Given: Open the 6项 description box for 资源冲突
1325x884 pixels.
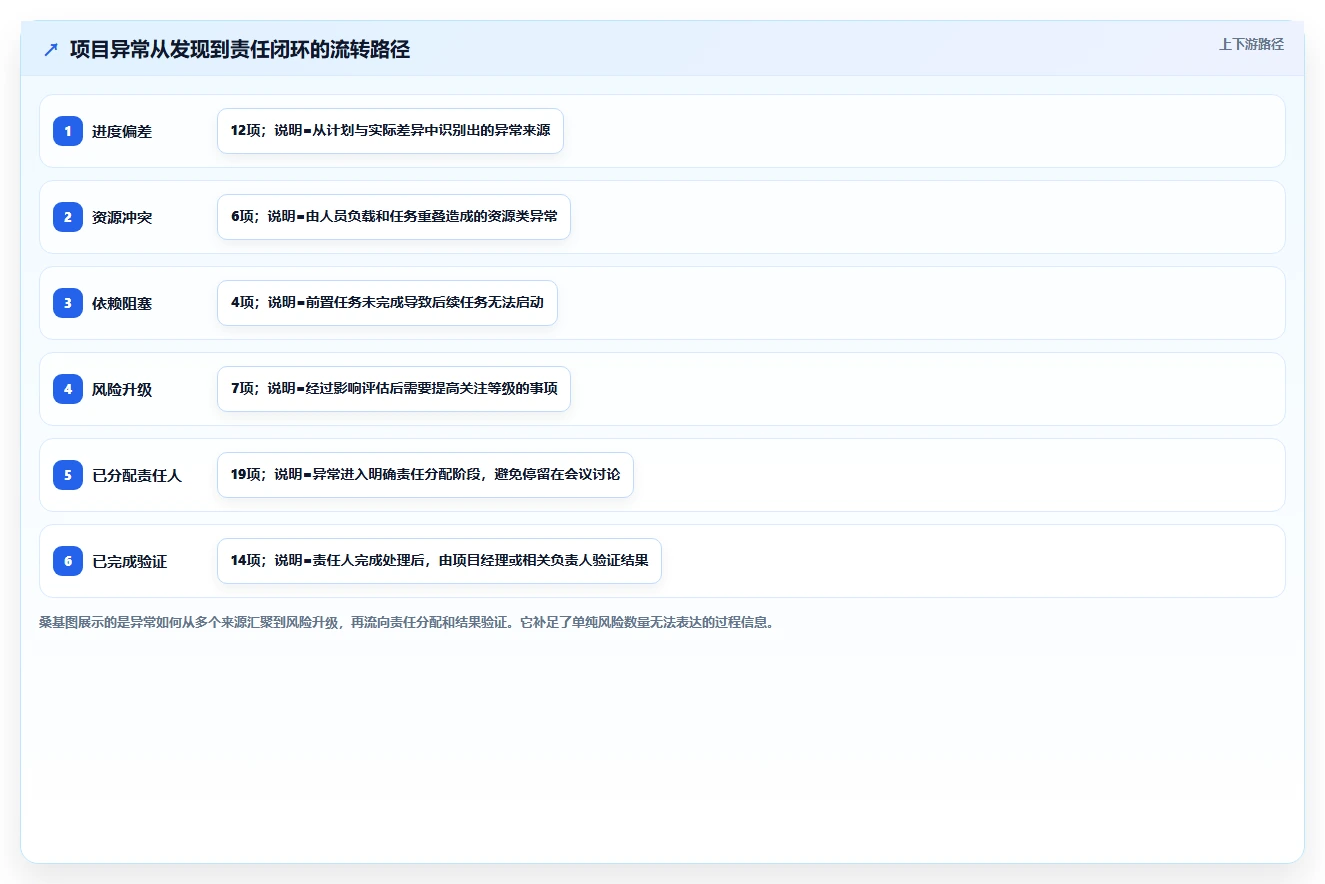Looking at the screenshot, I should point(394,217).
